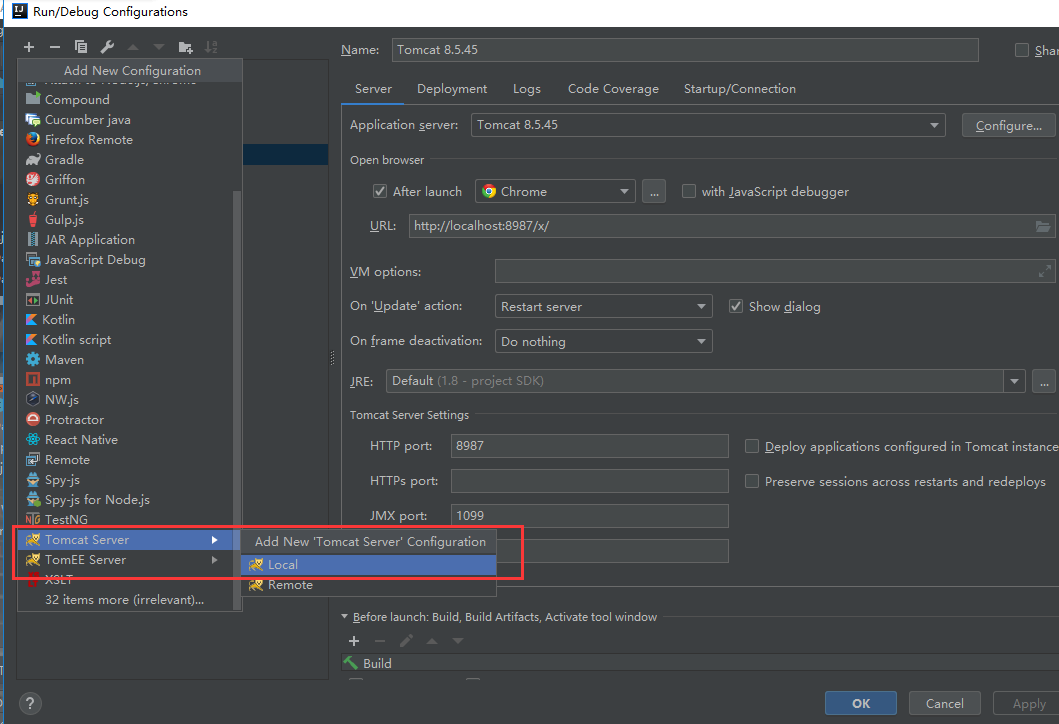
Task: Open the Application server dropdown
Action: 708,125
